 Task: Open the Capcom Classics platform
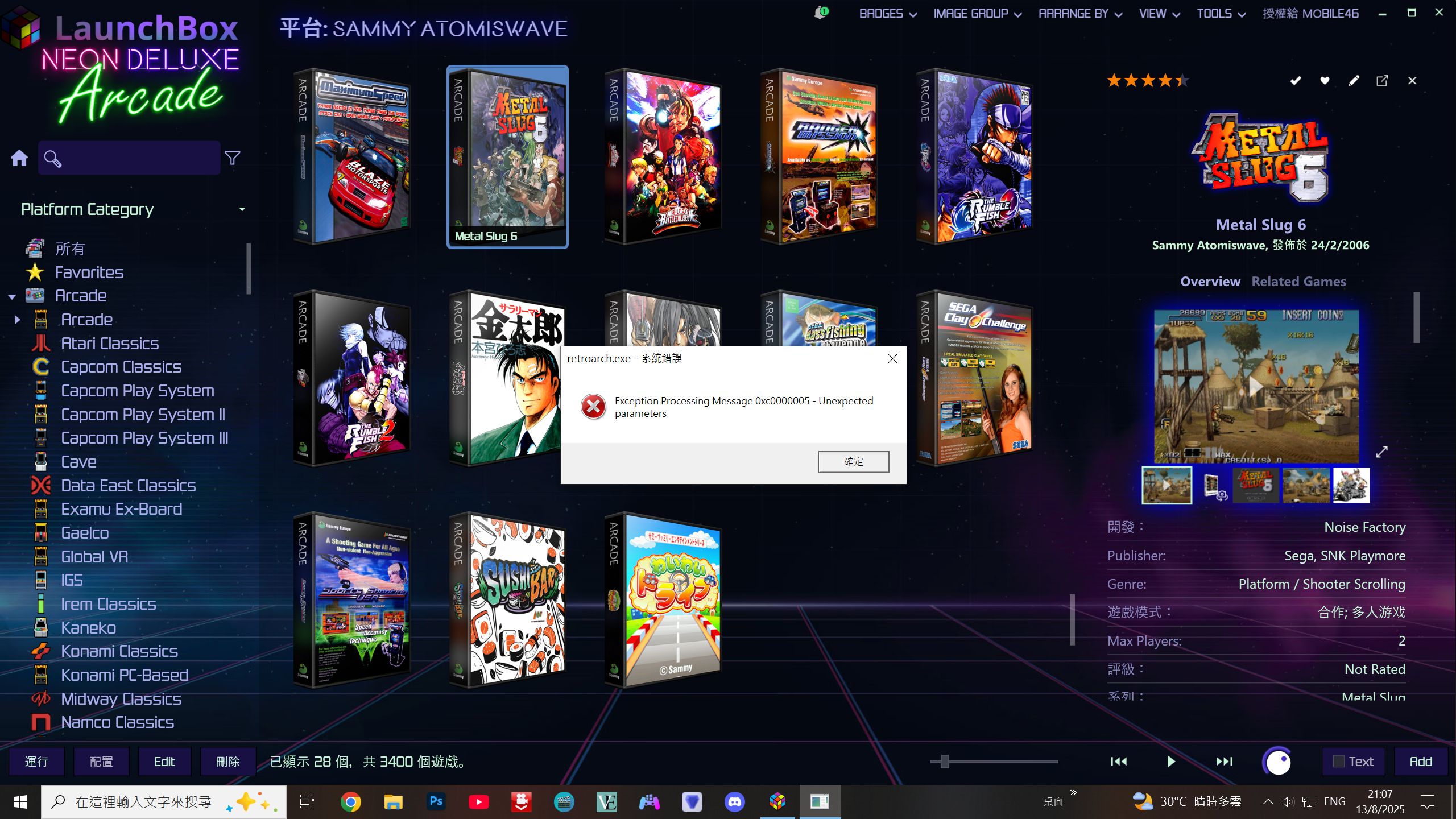coord(121,367)
